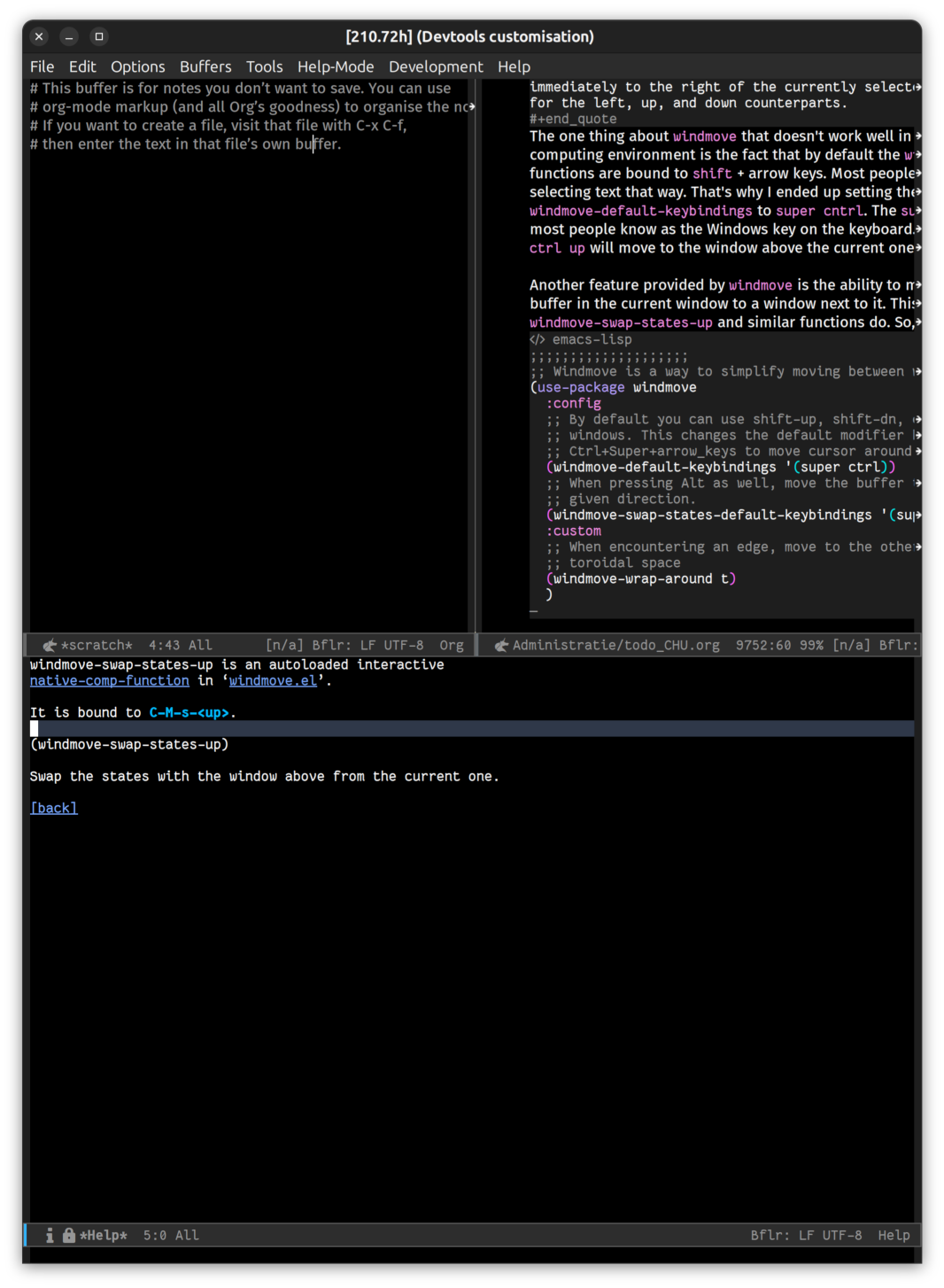The height and width of the screenshot is (1288, 944).
Task: Open the windmove.el source link
Action: (x=273, y=681)
